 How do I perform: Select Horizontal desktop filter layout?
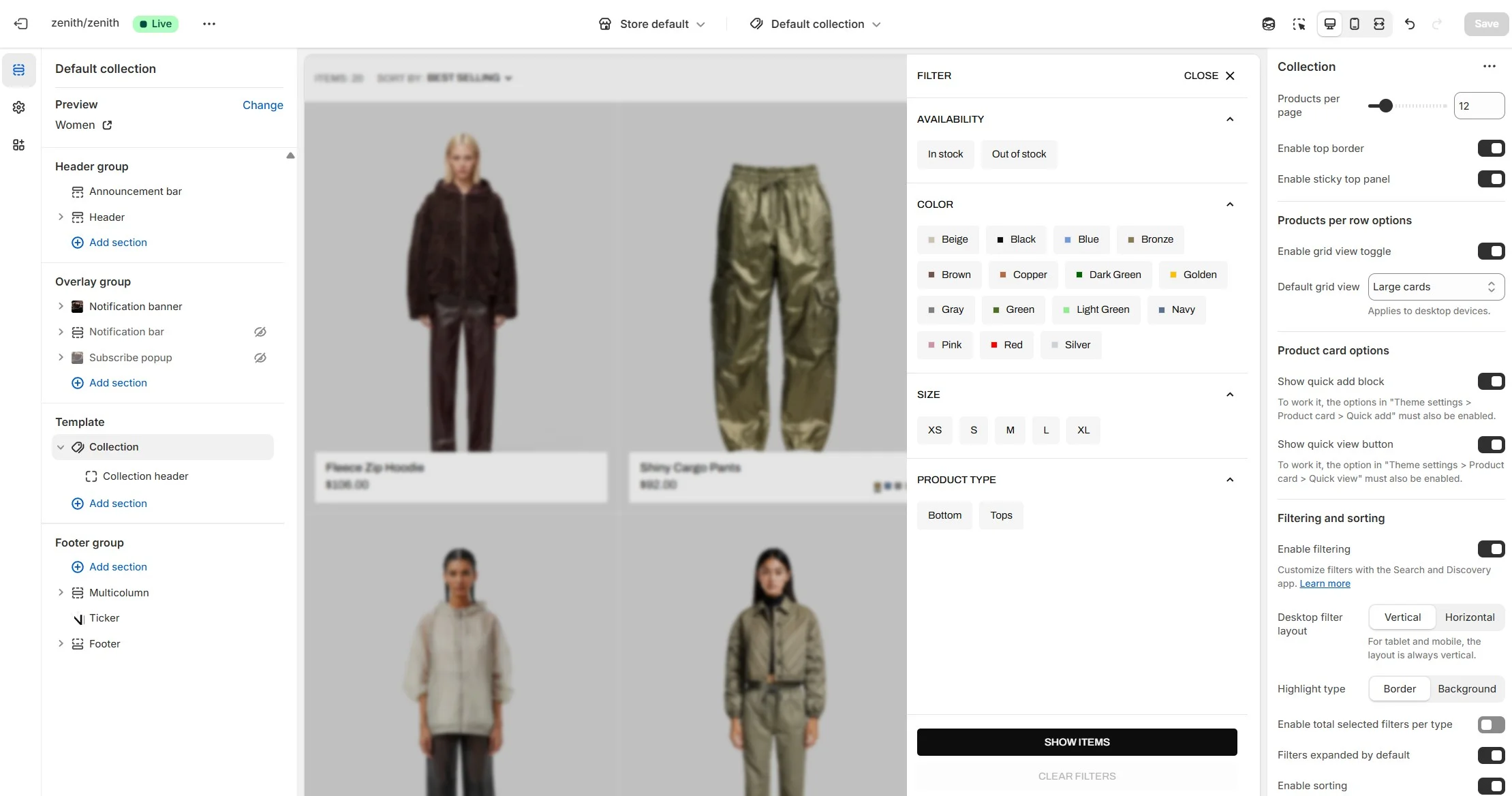[1469, 617]
